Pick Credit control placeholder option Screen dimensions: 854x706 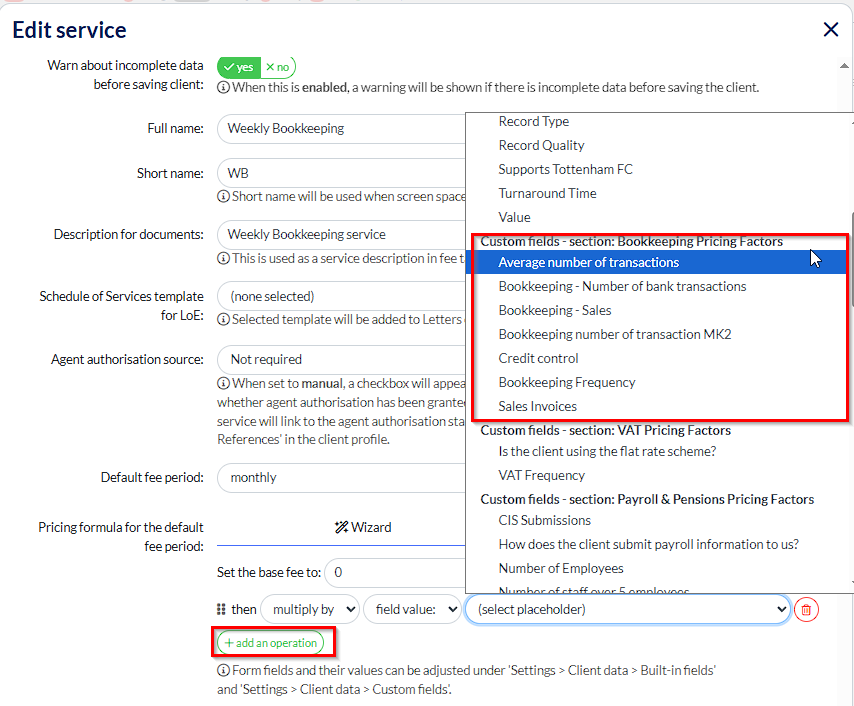click(x=538, y=358)
